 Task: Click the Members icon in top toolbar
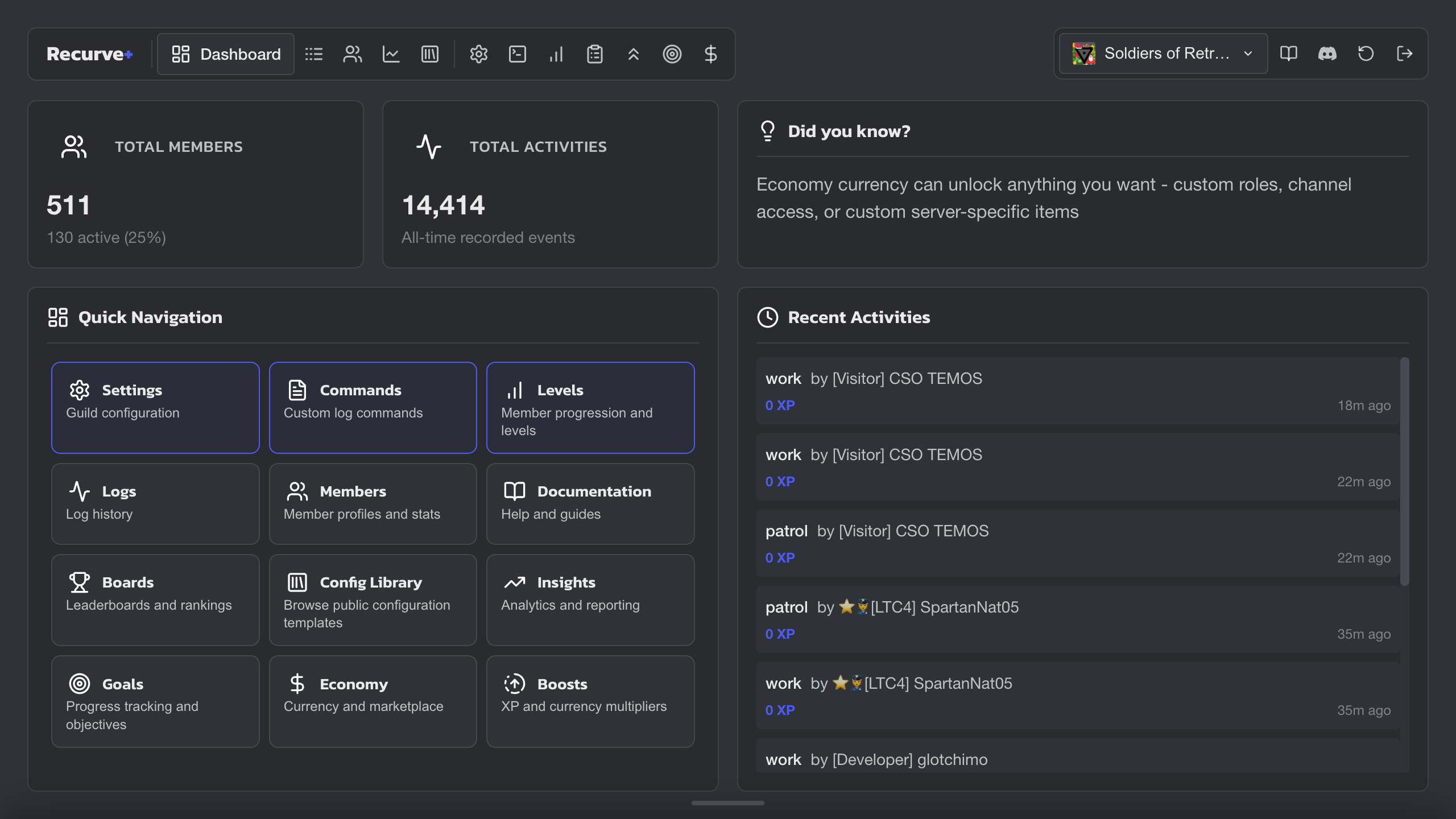352,54
